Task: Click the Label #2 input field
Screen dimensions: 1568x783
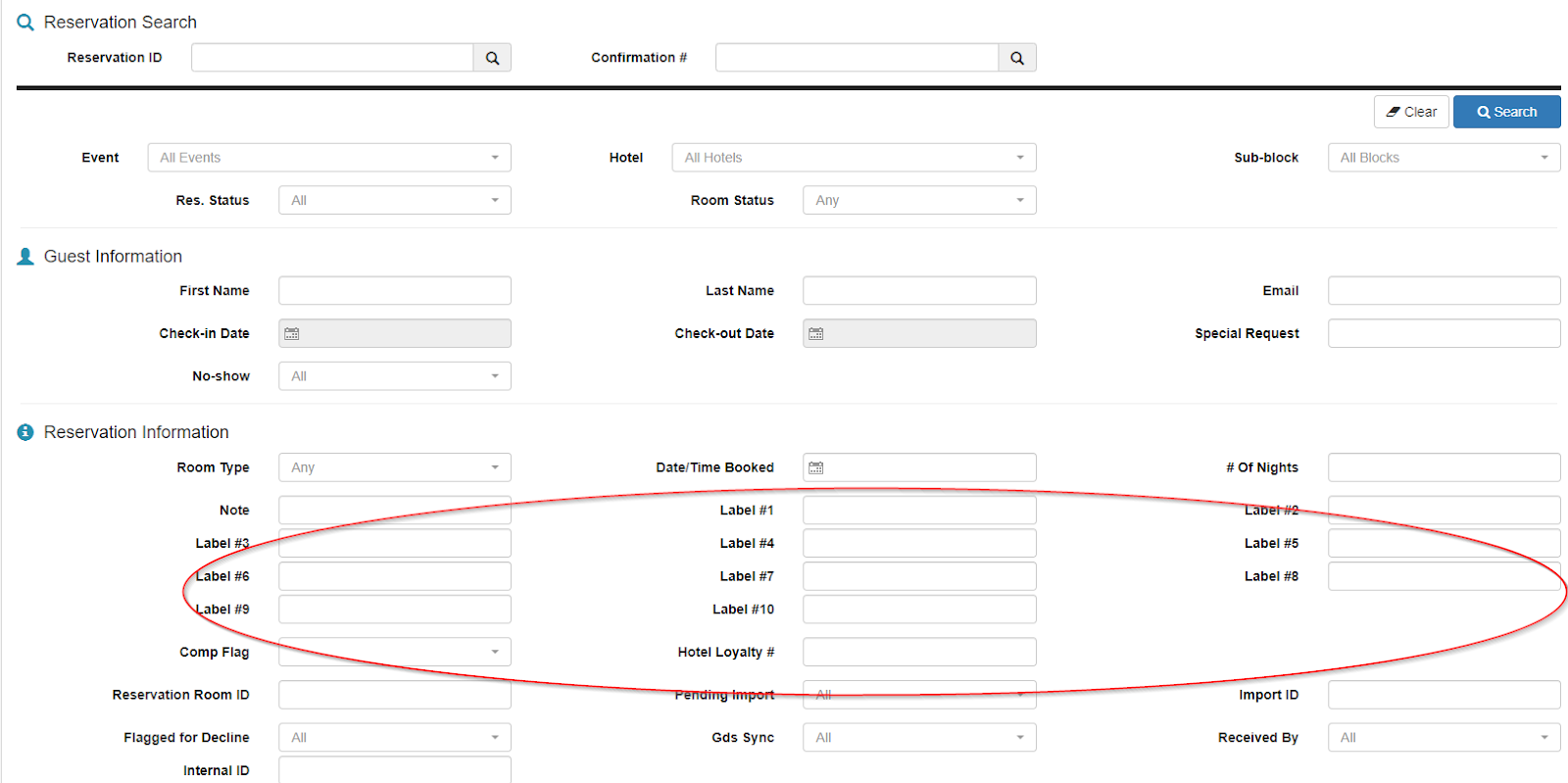Action: point(1445,511)
